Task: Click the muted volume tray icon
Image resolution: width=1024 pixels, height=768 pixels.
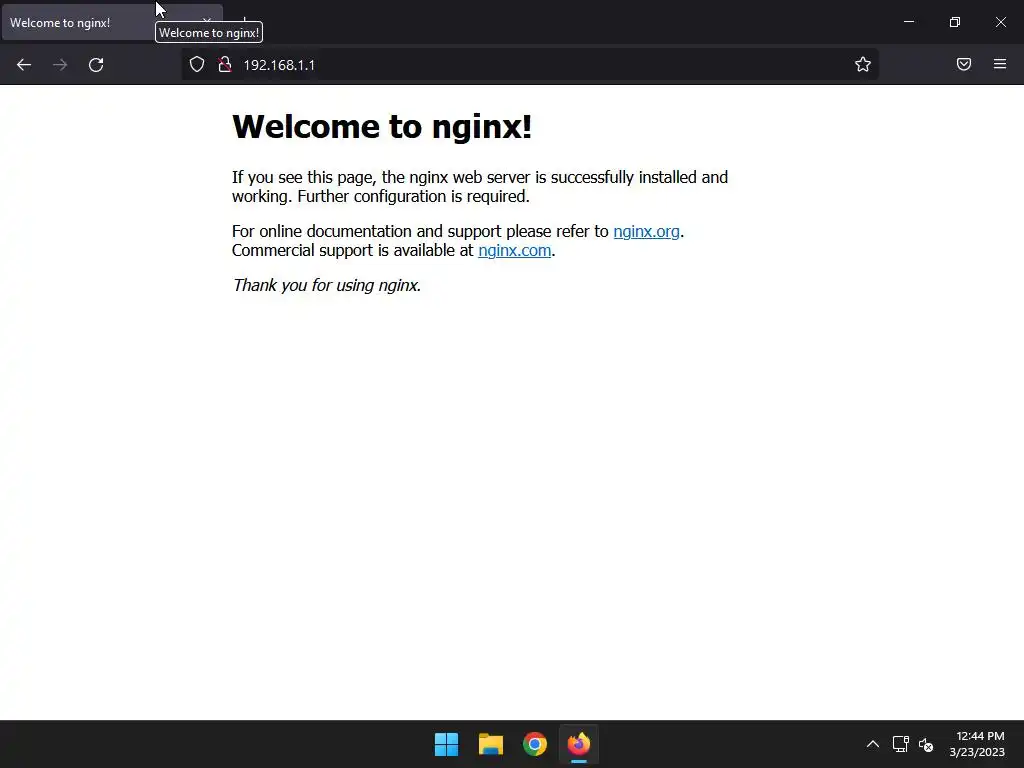Action: [925, 744]
